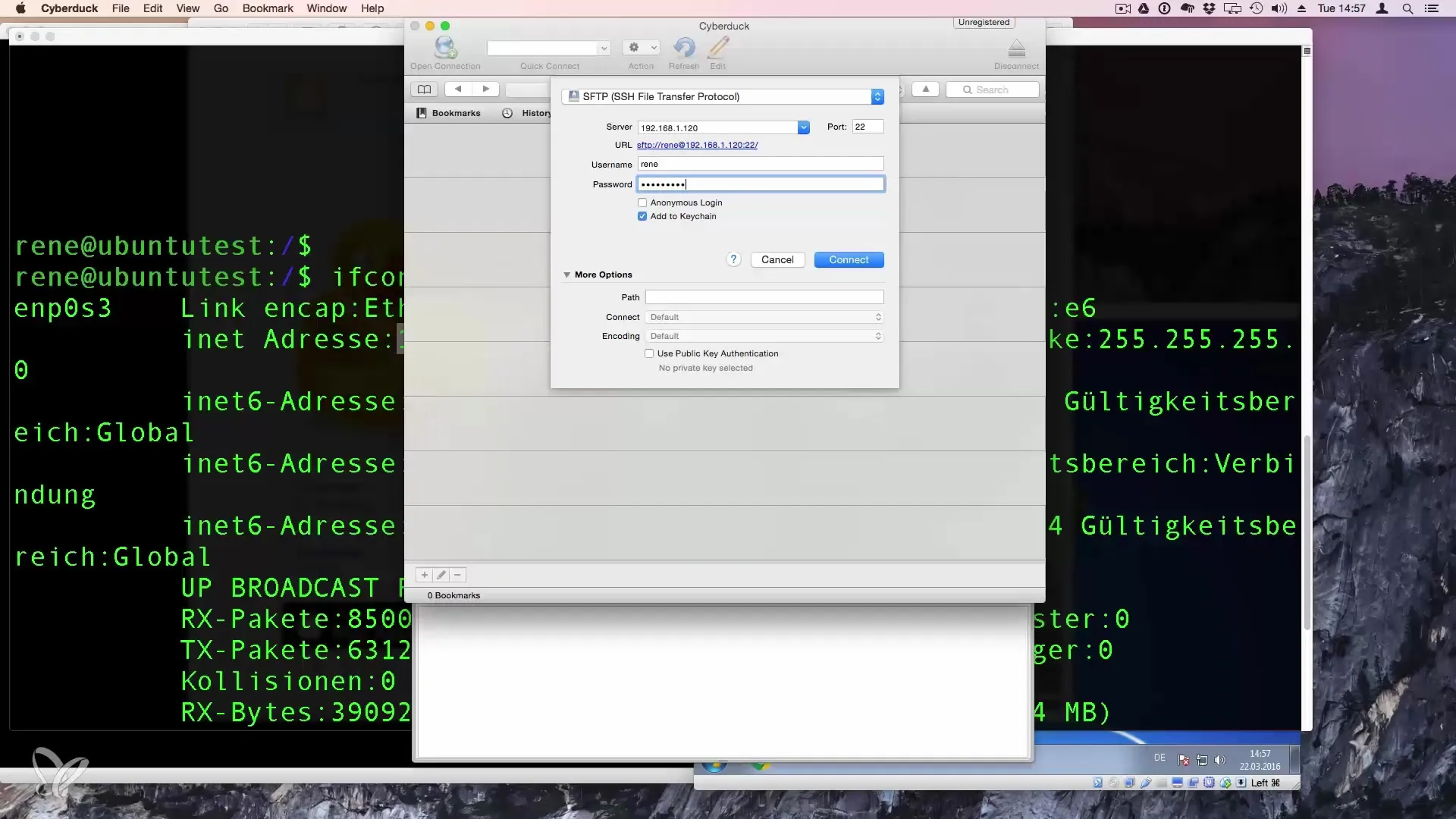Click the Windows Action Center flag icon
1456x819 pixels.
(1183, 759)
